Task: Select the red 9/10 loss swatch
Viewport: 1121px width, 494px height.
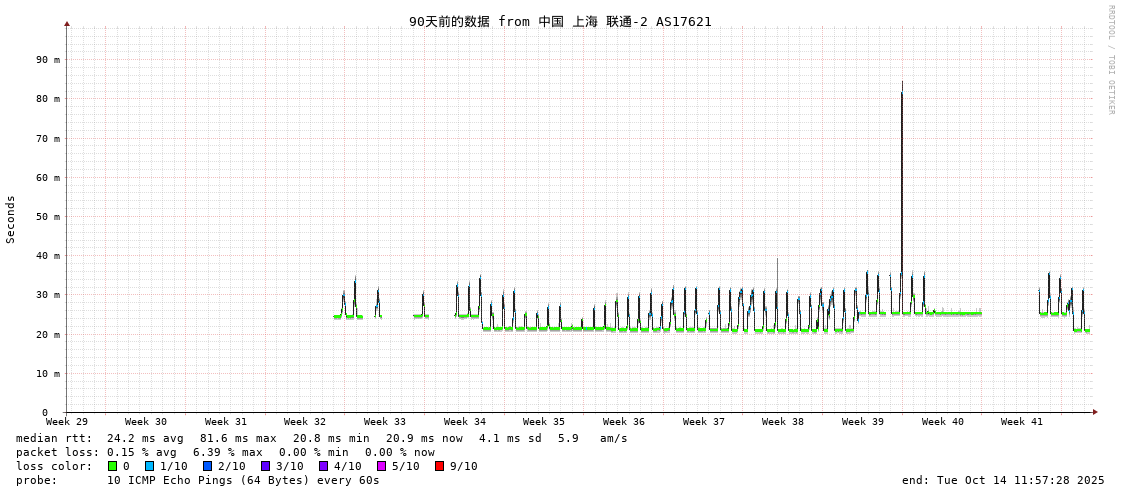Action: pyautogui.click(x=439, y=466)
